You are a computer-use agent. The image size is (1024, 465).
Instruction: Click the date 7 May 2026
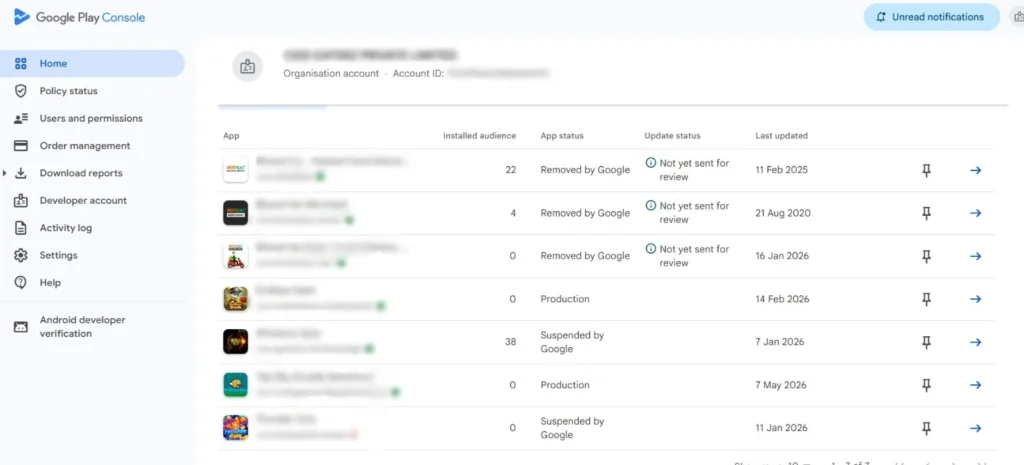point(782,385)
